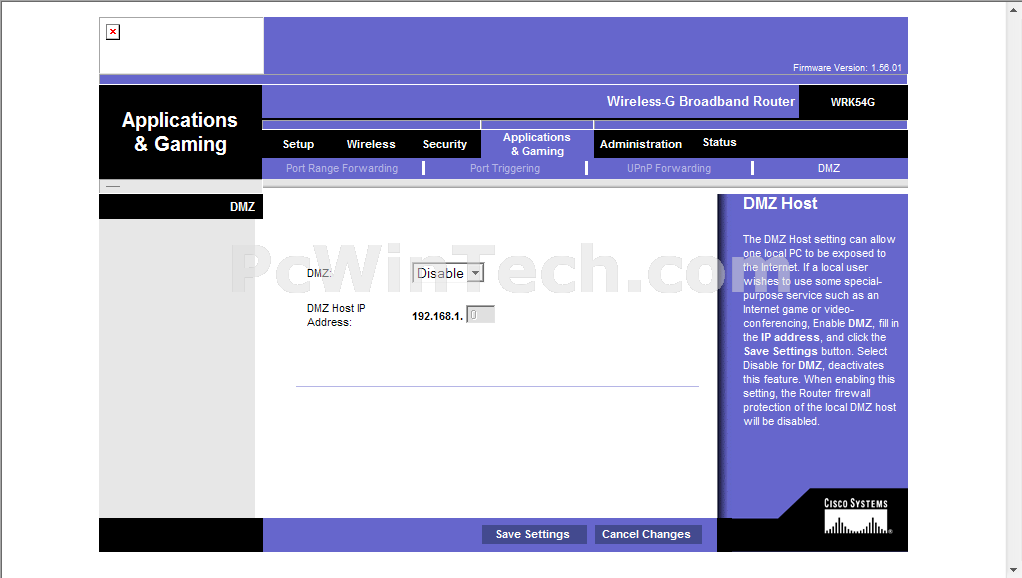Viewport: 1022px width, 578px height.
Task: Click the Firmware Version: 1.56.01 text
Action: 847,68
